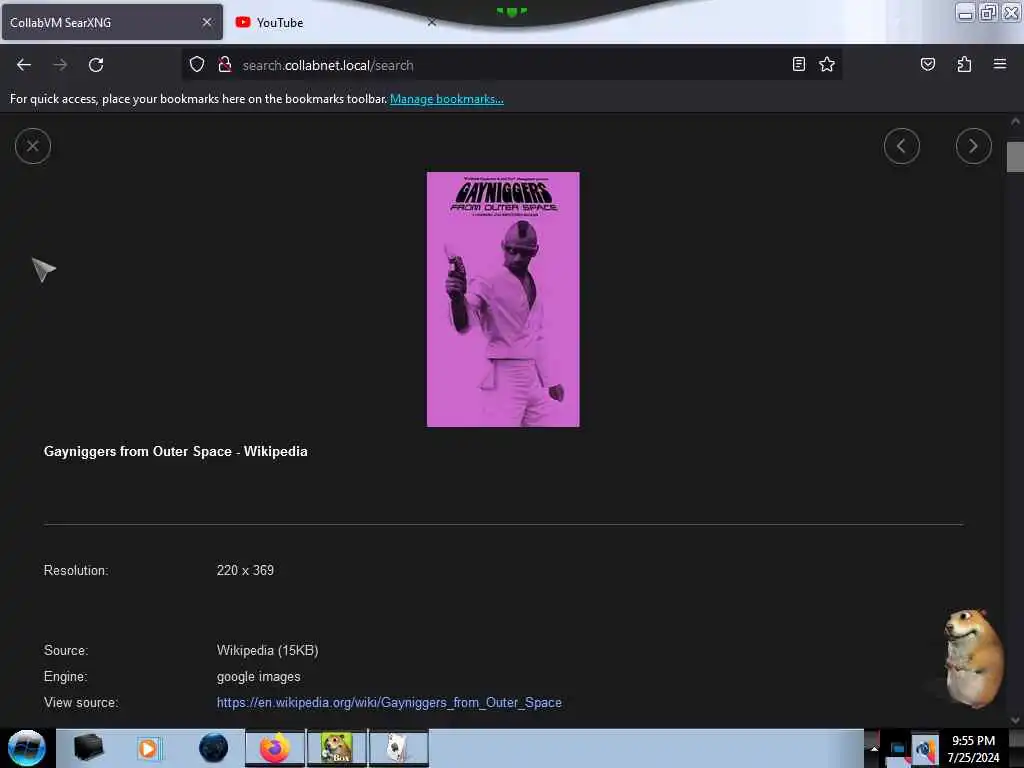Open the extensions puzzle icon
Image resolution: width=1024 pixels, height=768 pixels.
coord(964,64)
